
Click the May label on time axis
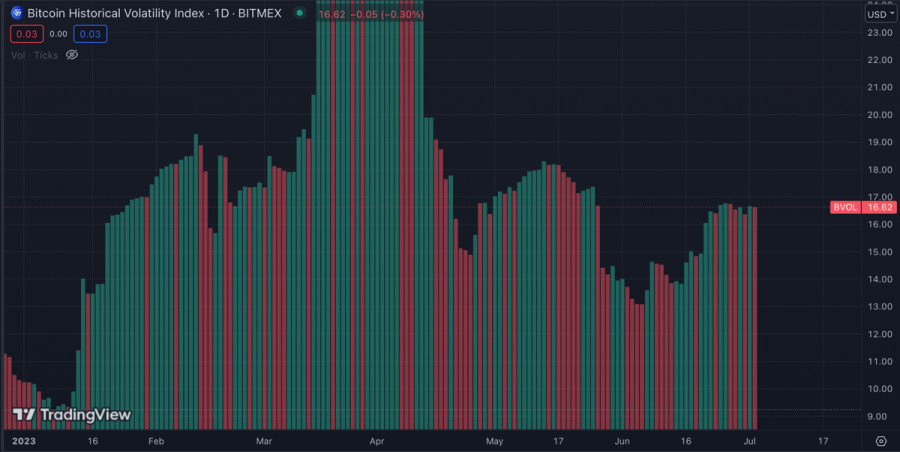pyautogui.click(x=494, y=440)
